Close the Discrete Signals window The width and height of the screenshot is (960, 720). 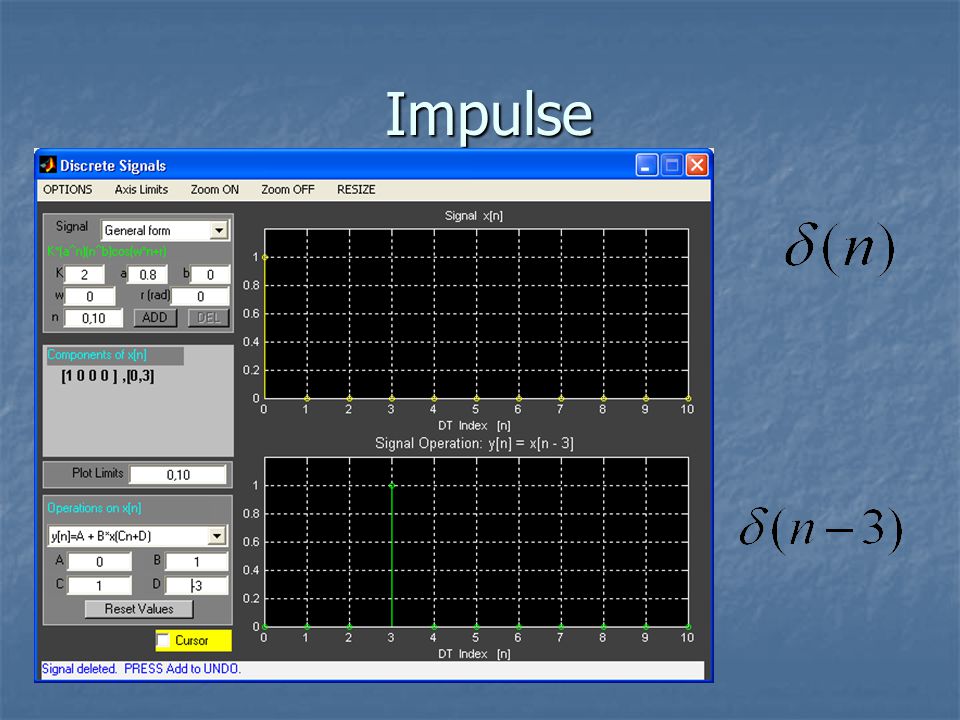pos(697,165)
